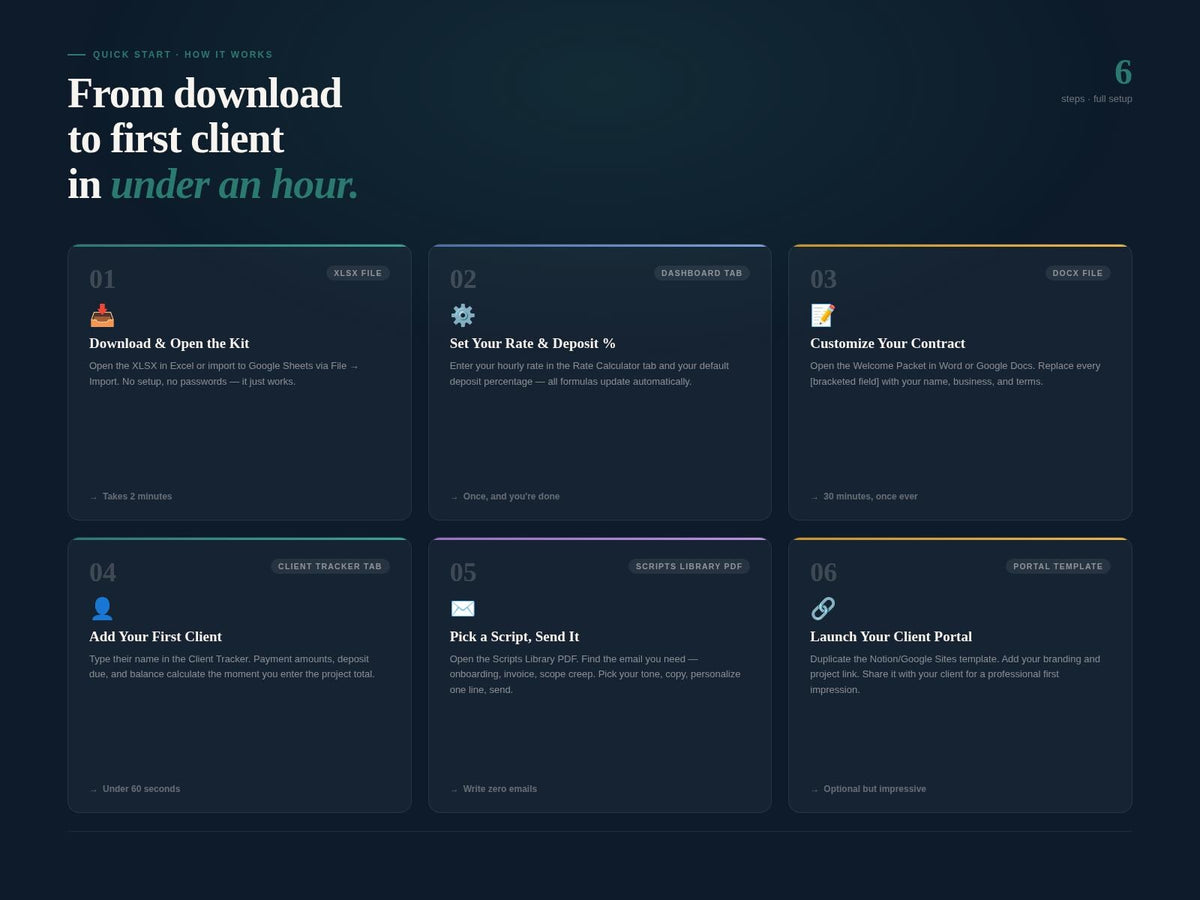Select the 'Launch Your Client Portal' heading
Image resolution: width=1200 pixels, height=900 pixels.
[891, 636]
